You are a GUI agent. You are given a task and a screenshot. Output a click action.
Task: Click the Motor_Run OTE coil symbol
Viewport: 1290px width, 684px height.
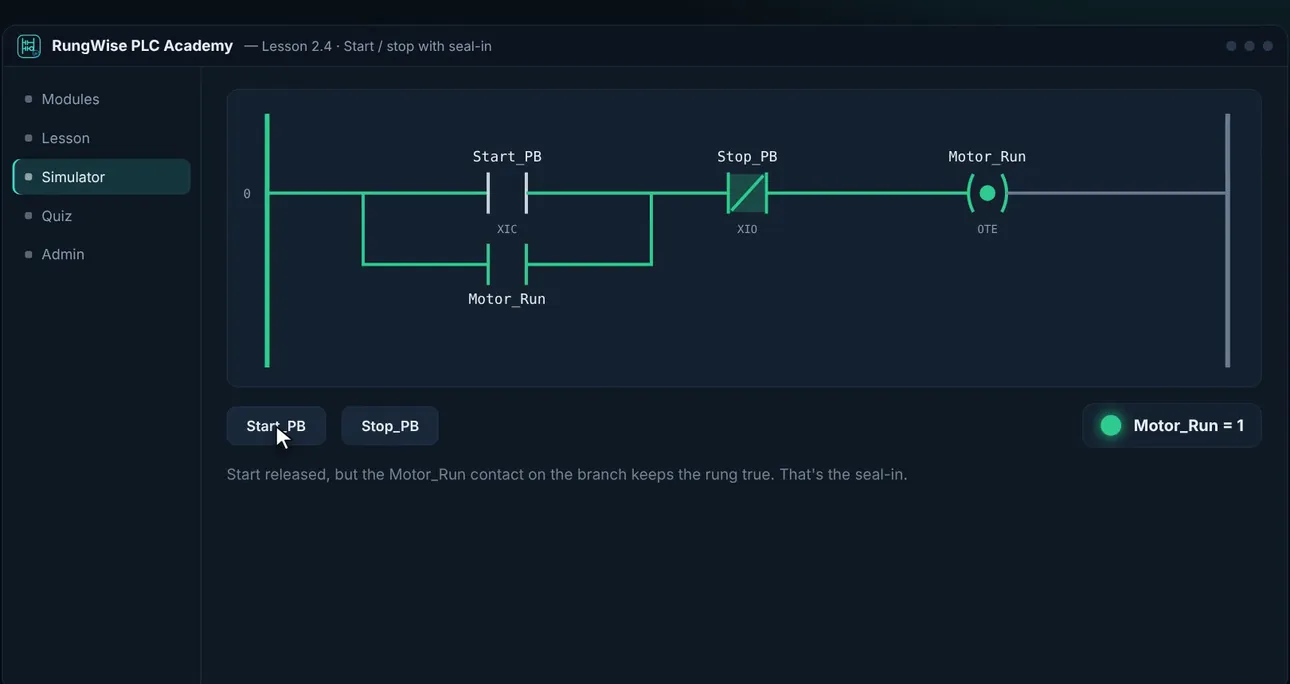click(987, 193)
